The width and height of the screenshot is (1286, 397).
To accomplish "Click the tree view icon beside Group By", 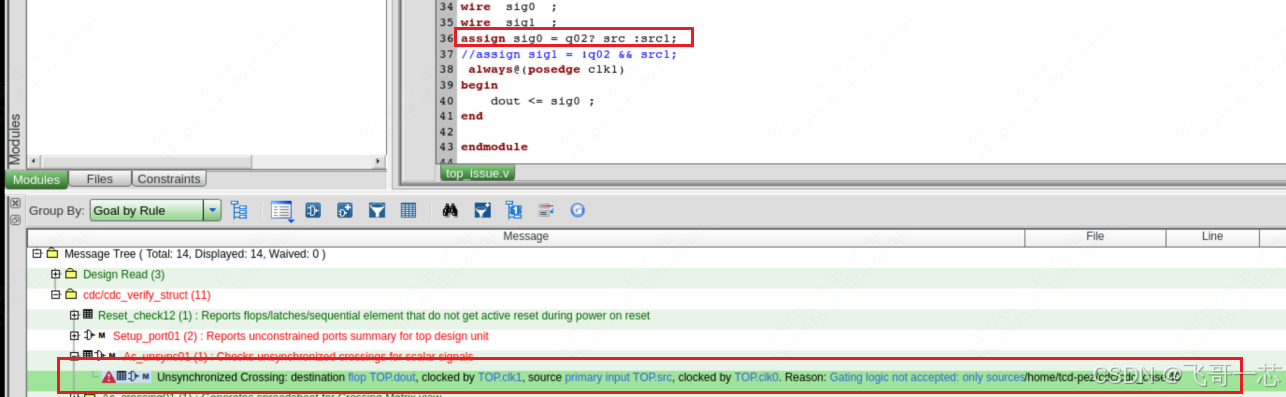I will pyautogui.click(x=239, y=211).
